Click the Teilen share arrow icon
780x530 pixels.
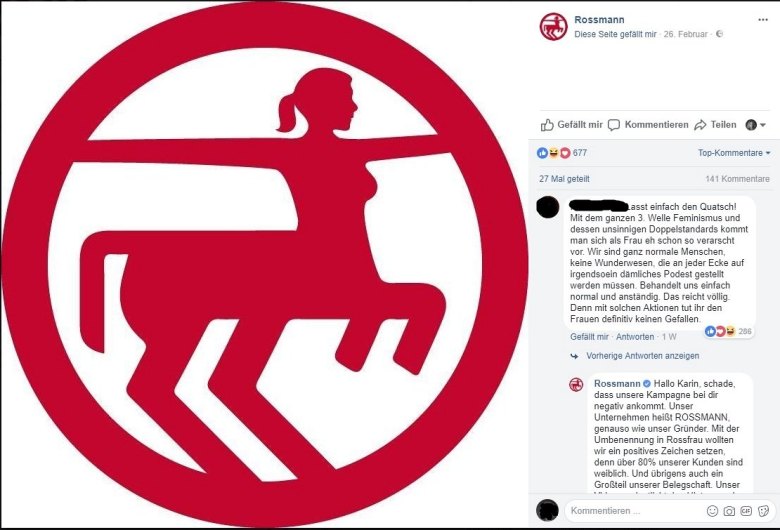700,125
